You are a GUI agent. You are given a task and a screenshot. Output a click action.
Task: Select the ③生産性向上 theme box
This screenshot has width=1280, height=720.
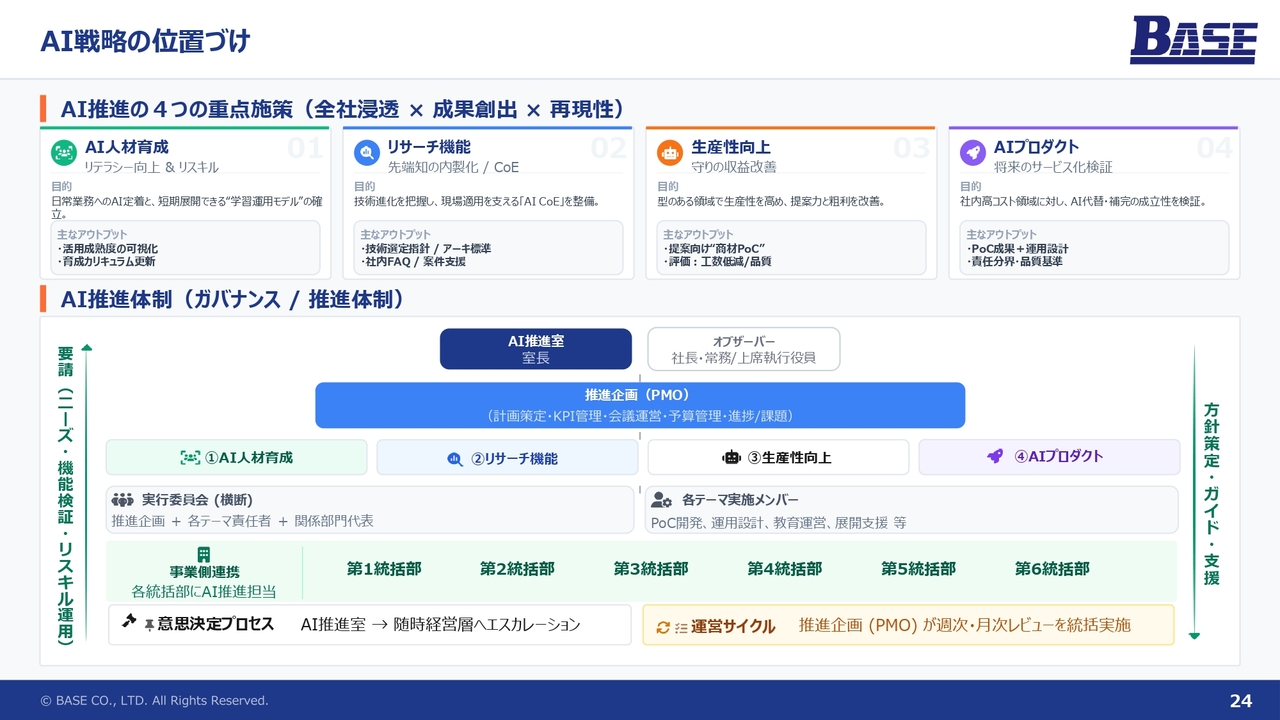pyautogui.click(x=778, y=457)
